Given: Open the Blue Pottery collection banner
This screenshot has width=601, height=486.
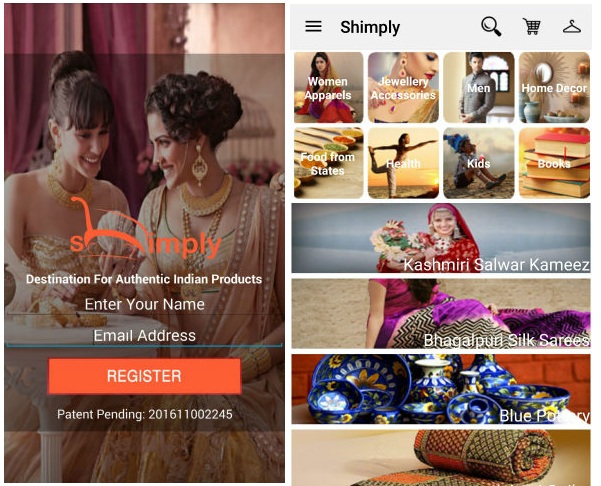Looking at the screenshot, I should click(x=441, y=389).
